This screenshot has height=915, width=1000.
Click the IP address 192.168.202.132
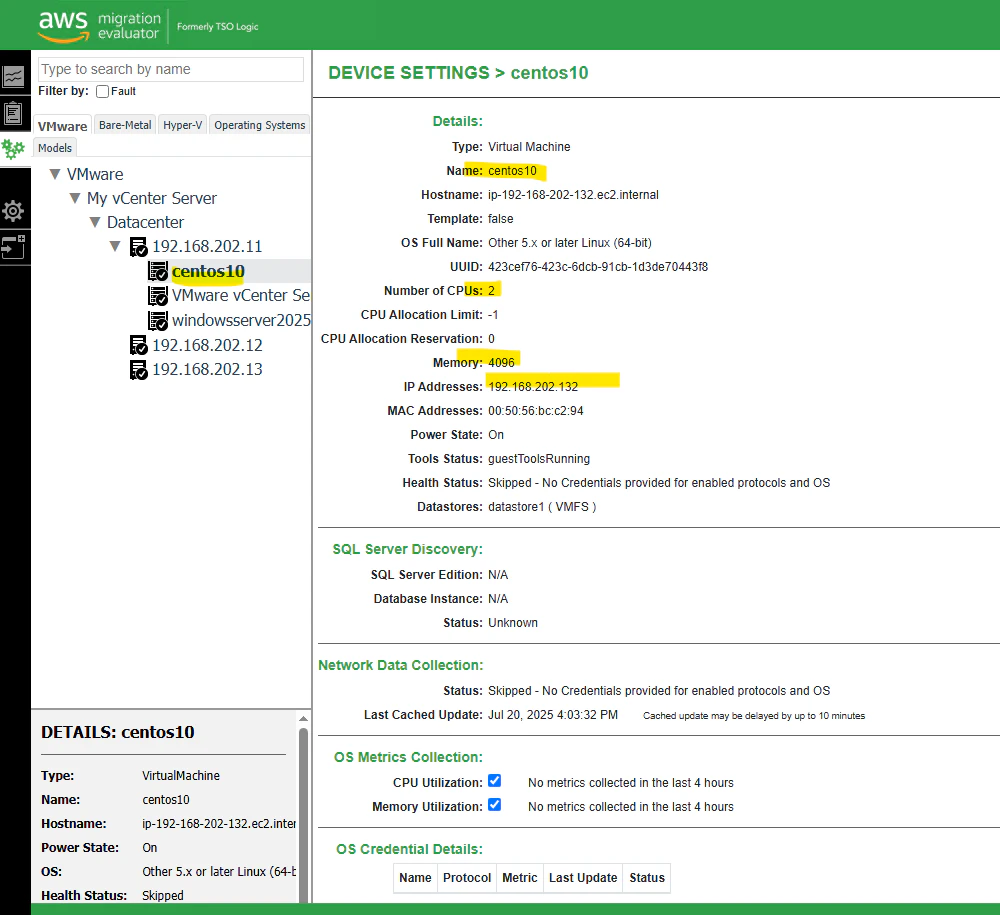point(533,386)
